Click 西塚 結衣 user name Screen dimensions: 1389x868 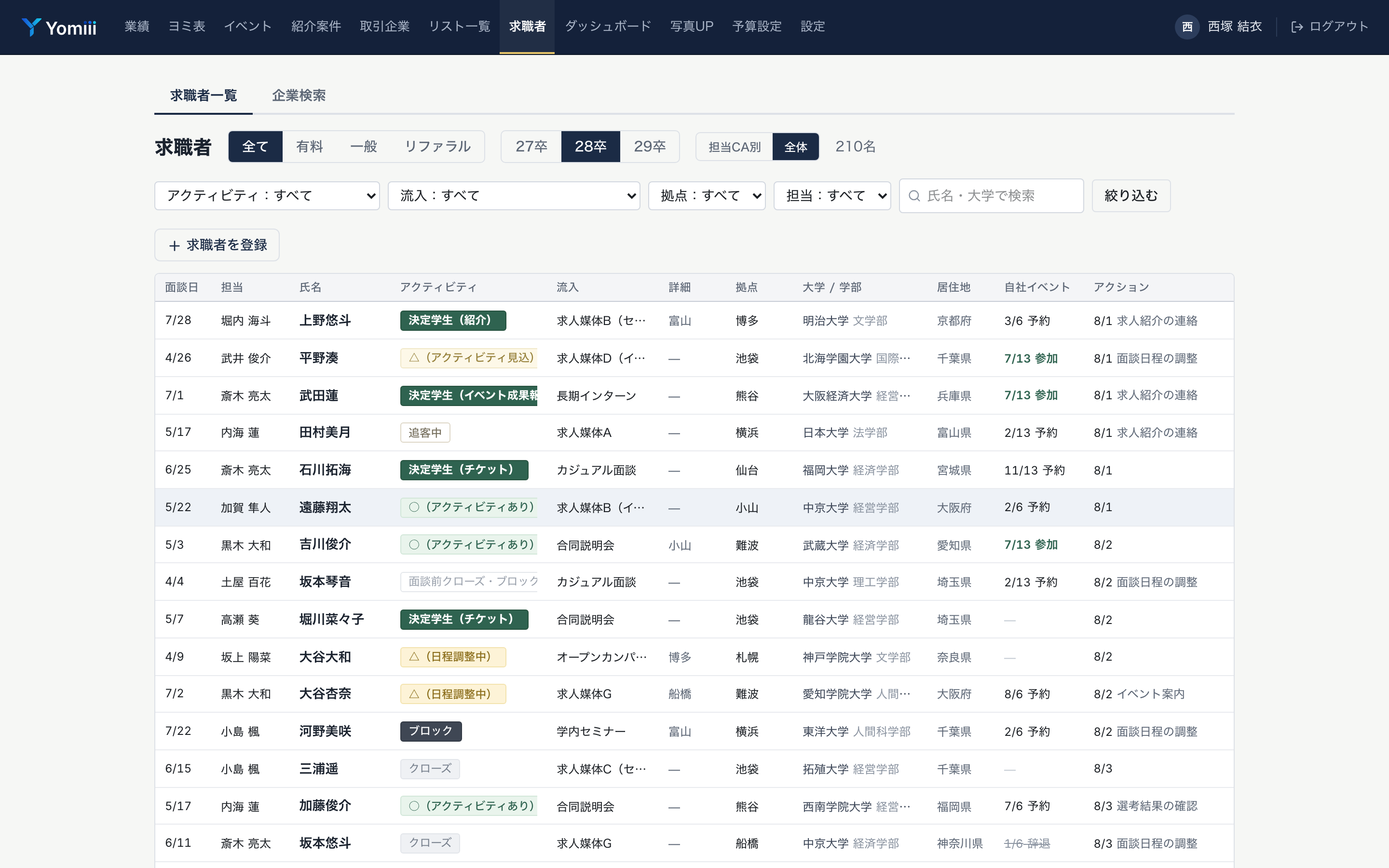click(1235, 27)
